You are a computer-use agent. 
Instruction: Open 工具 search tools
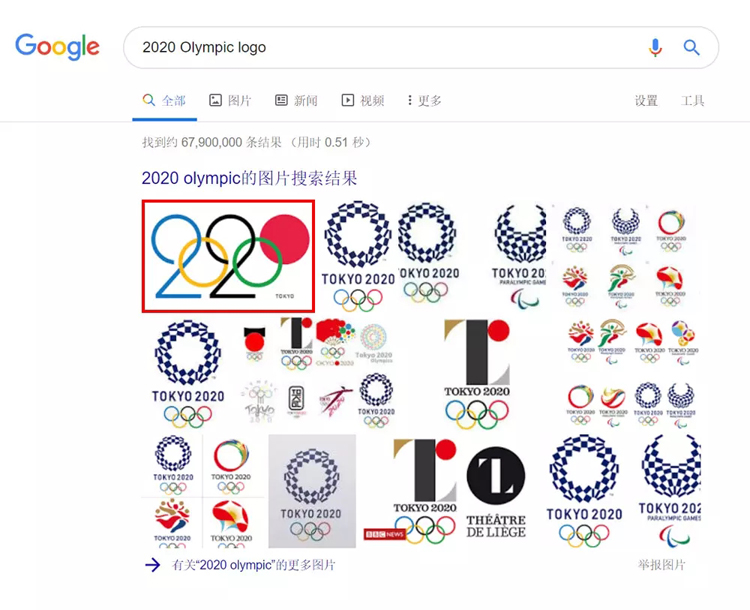pos(692,101)
